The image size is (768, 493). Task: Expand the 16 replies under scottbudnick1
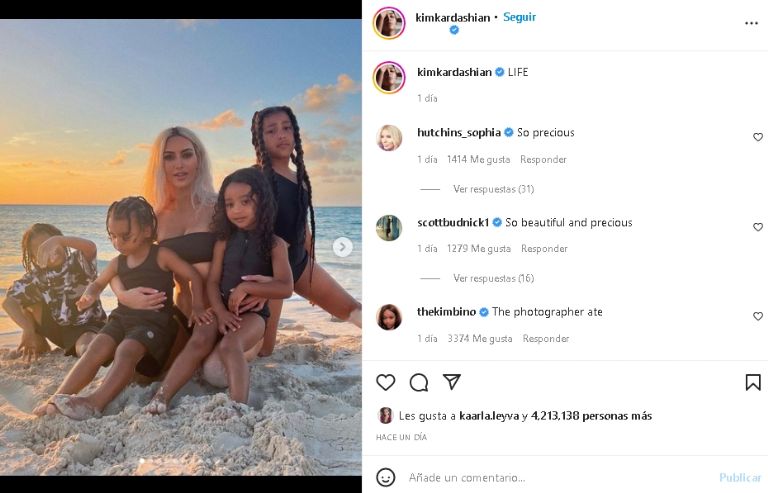(x=493, y=278)
